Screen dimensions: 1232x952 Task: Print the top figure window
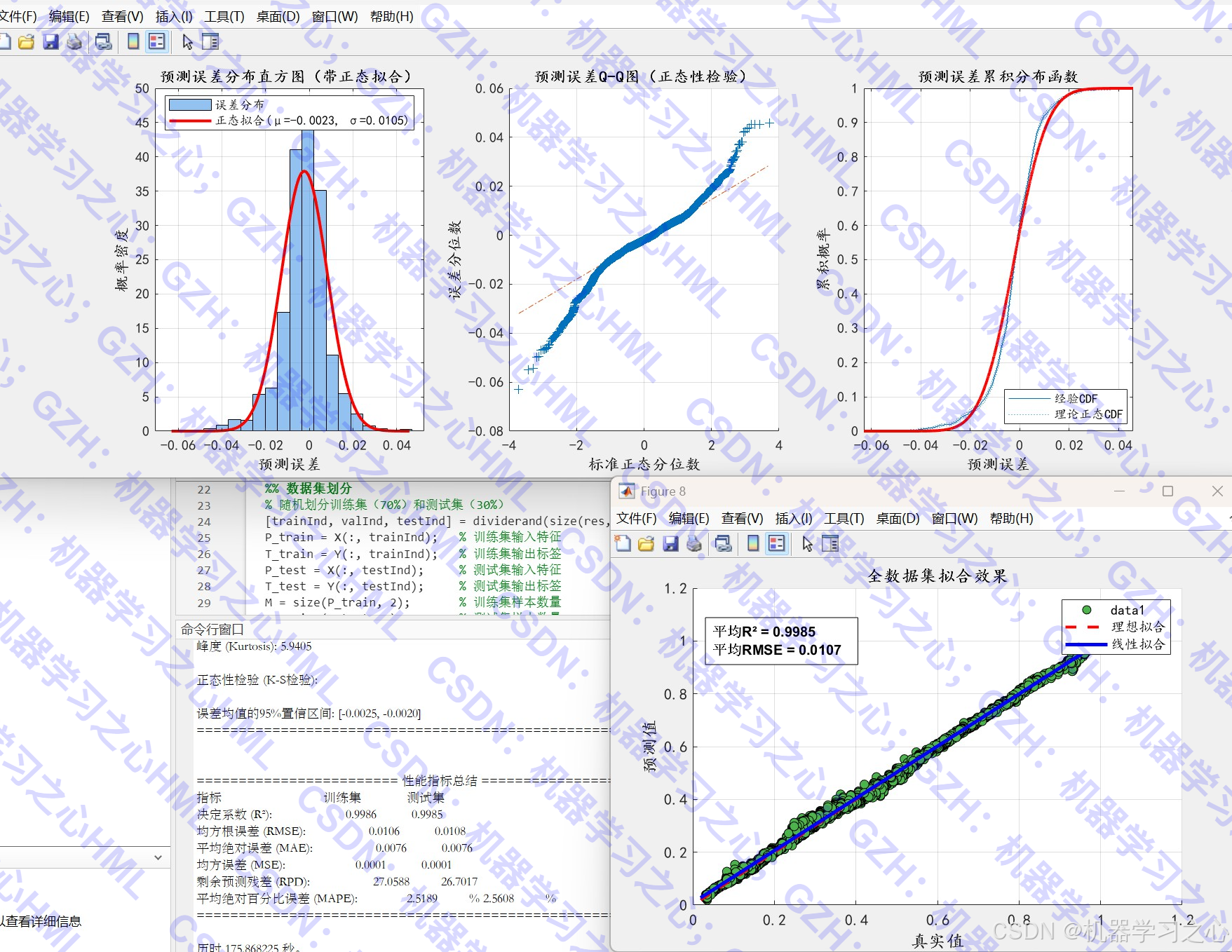click(x=74, y=42)
